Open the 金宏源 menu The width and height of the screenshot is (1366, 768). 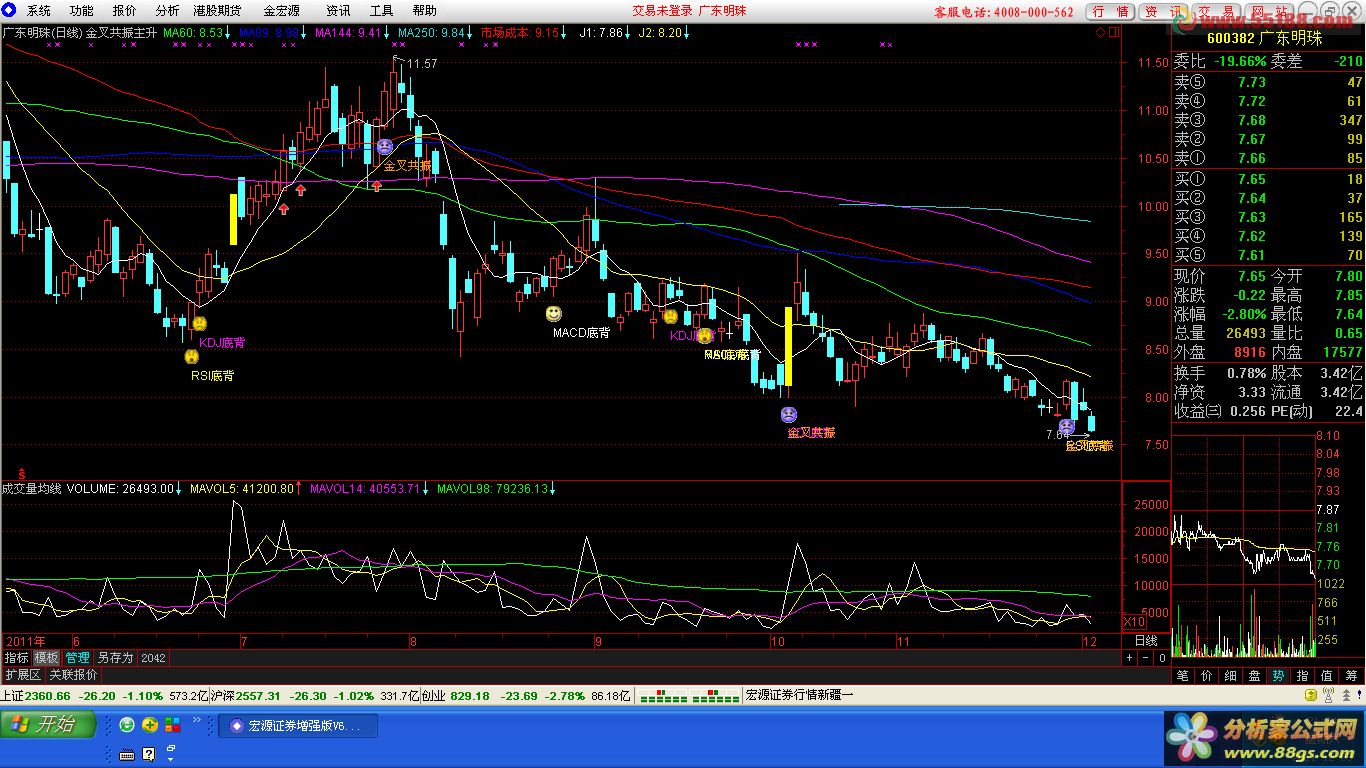[281, 11]
